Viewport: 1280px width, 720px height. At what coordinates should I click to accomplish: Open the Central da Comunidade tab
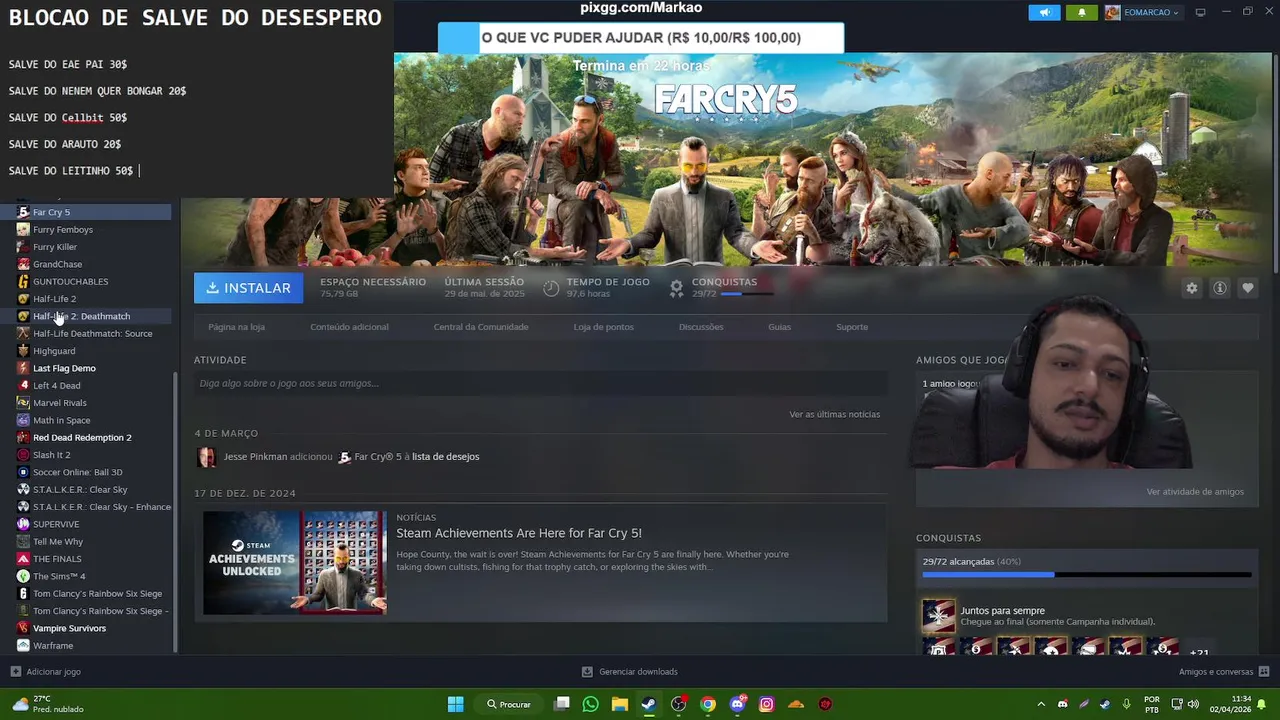coord(481,327)
